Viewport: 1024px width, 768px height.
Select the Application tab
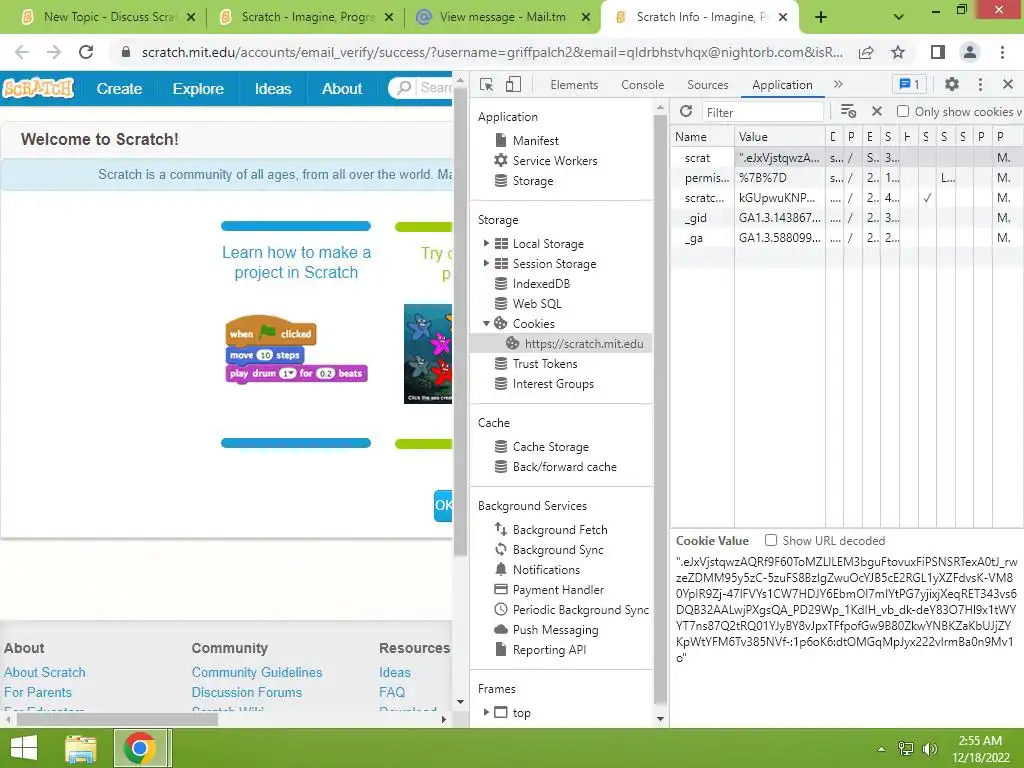(782, 85)
